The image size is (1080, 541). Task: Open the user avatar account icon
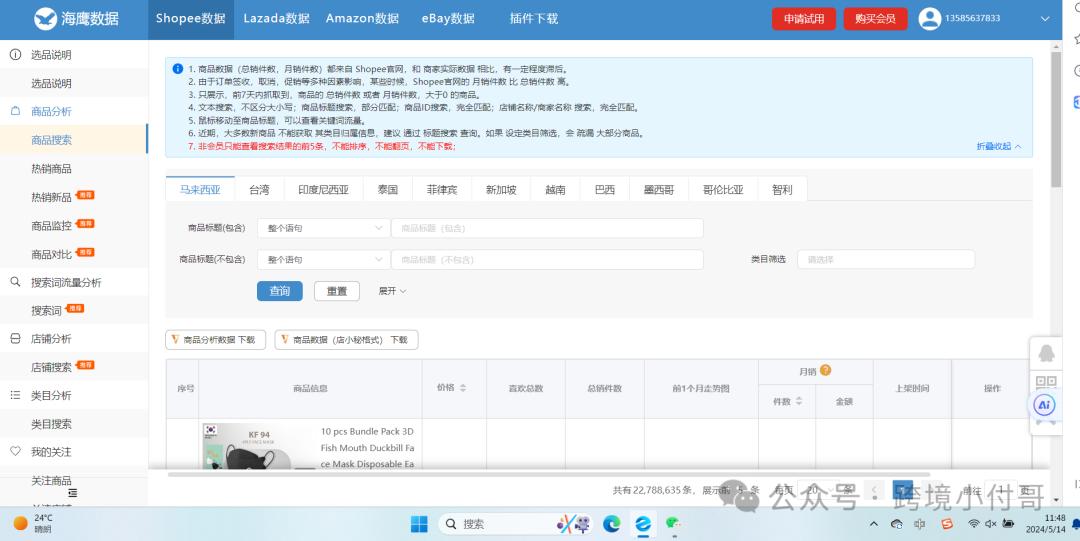[x=929, y=19]
